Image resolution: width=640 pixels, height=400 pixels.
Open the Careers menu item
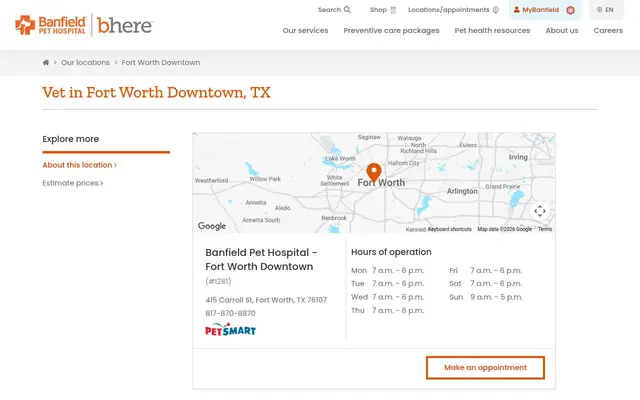608,31
